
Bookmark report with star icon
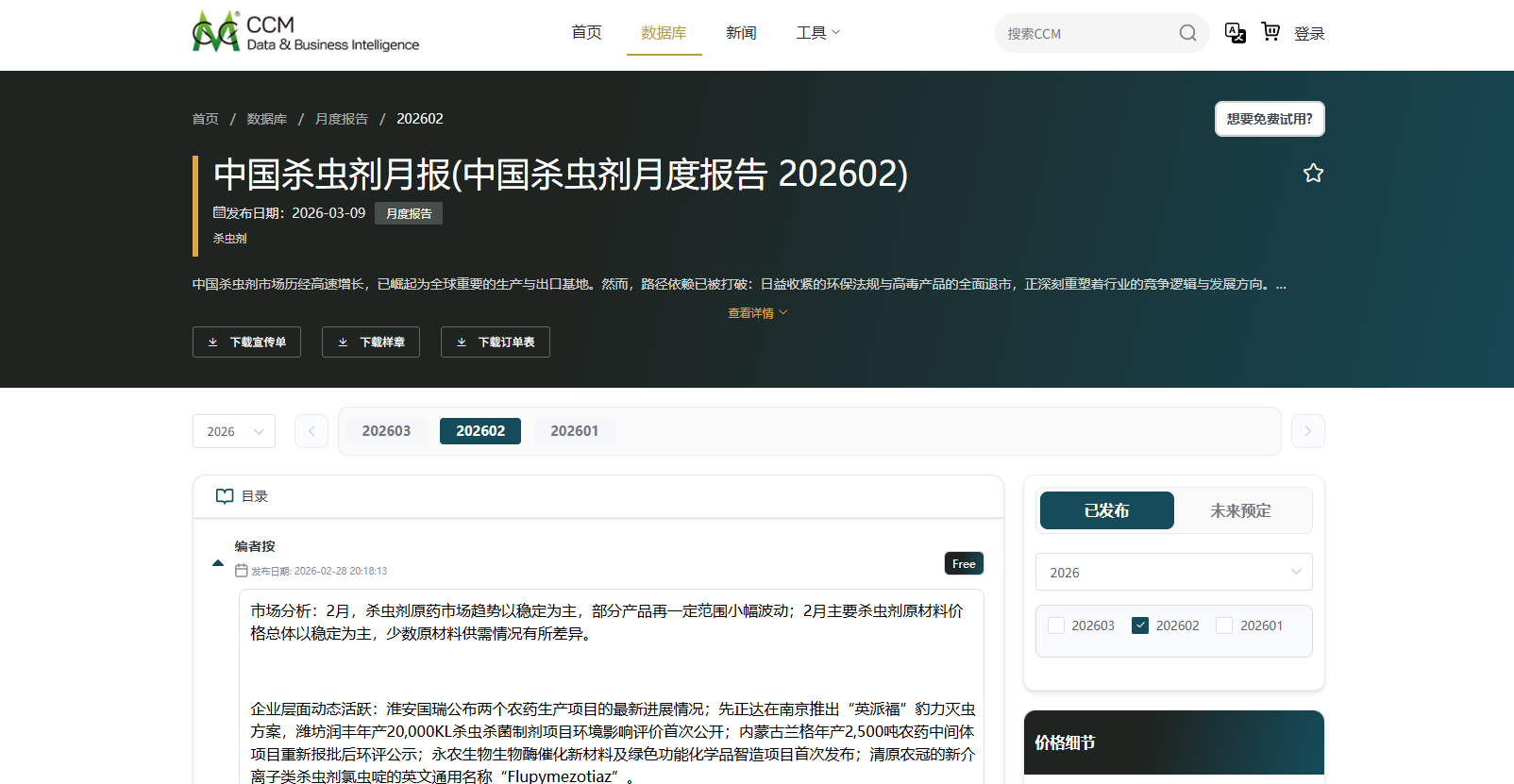click(1313, 173)
